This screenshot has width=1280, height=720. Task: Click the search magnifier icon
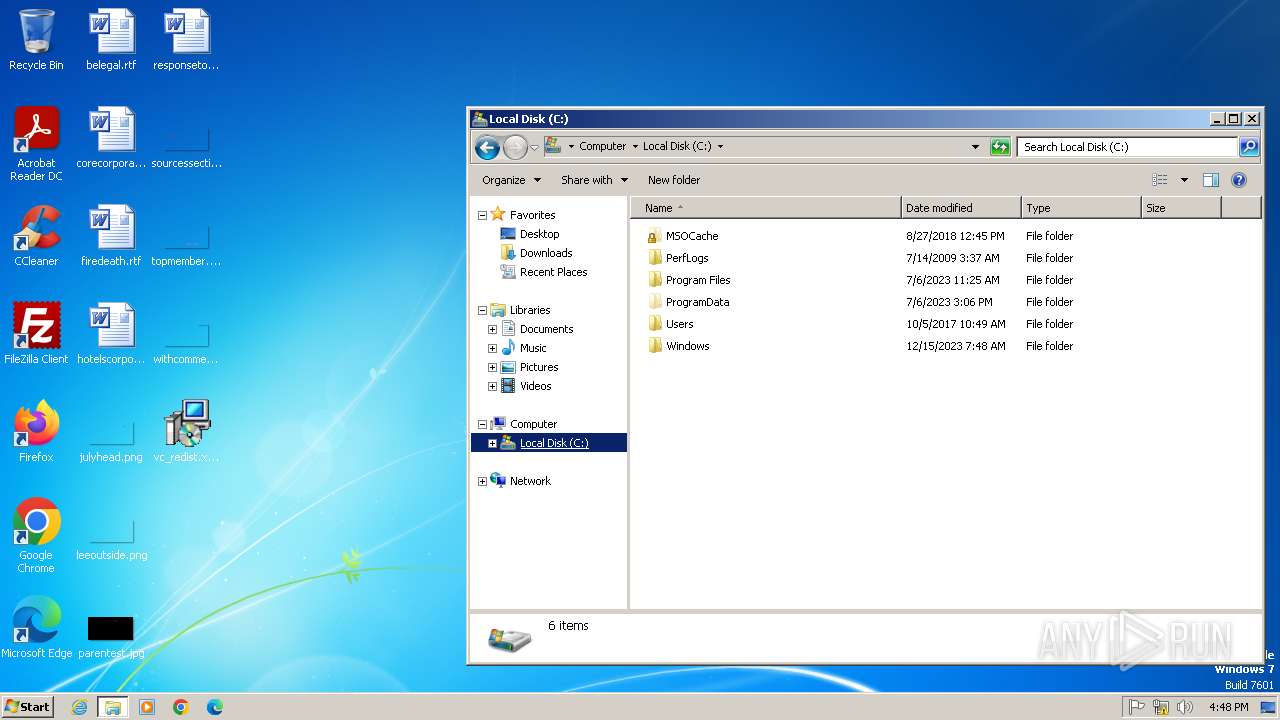[1249, 147]
